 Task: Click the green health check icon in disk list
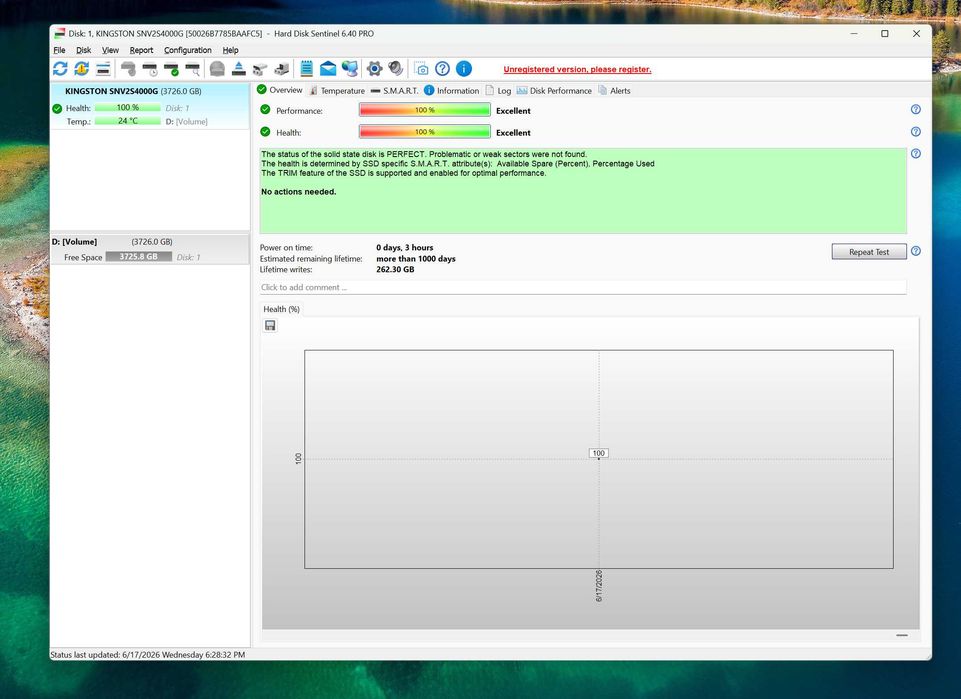(57, 108)
